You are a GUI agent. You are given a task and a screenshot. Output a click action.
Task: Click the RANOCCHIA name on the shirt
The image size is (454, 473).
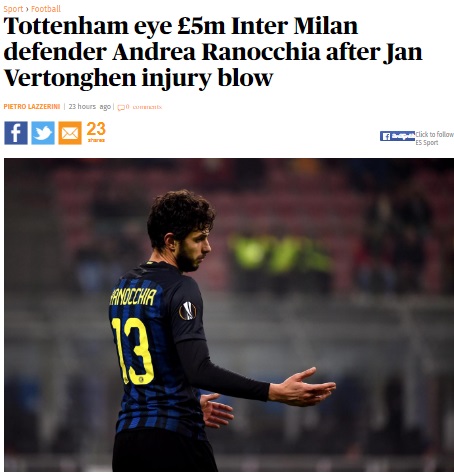pyautogui.click(x=133, y=296)
